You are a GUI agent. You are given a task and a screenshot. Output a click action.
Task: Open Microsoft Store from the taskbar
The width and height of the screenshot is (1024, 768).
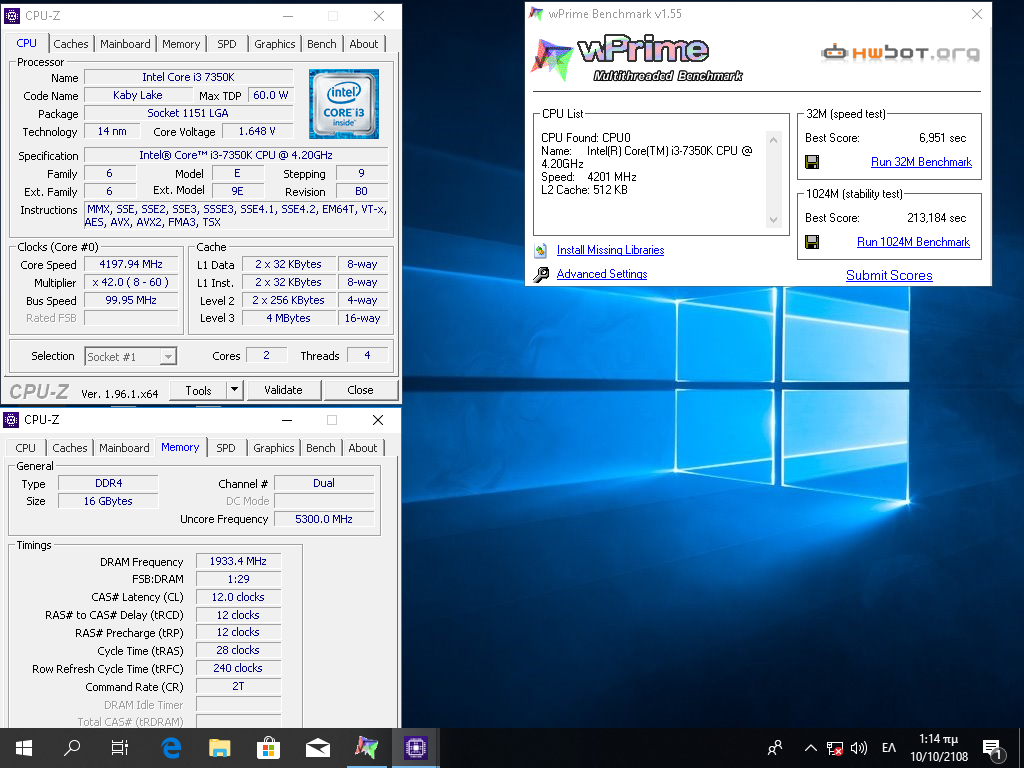click(268, 748)
